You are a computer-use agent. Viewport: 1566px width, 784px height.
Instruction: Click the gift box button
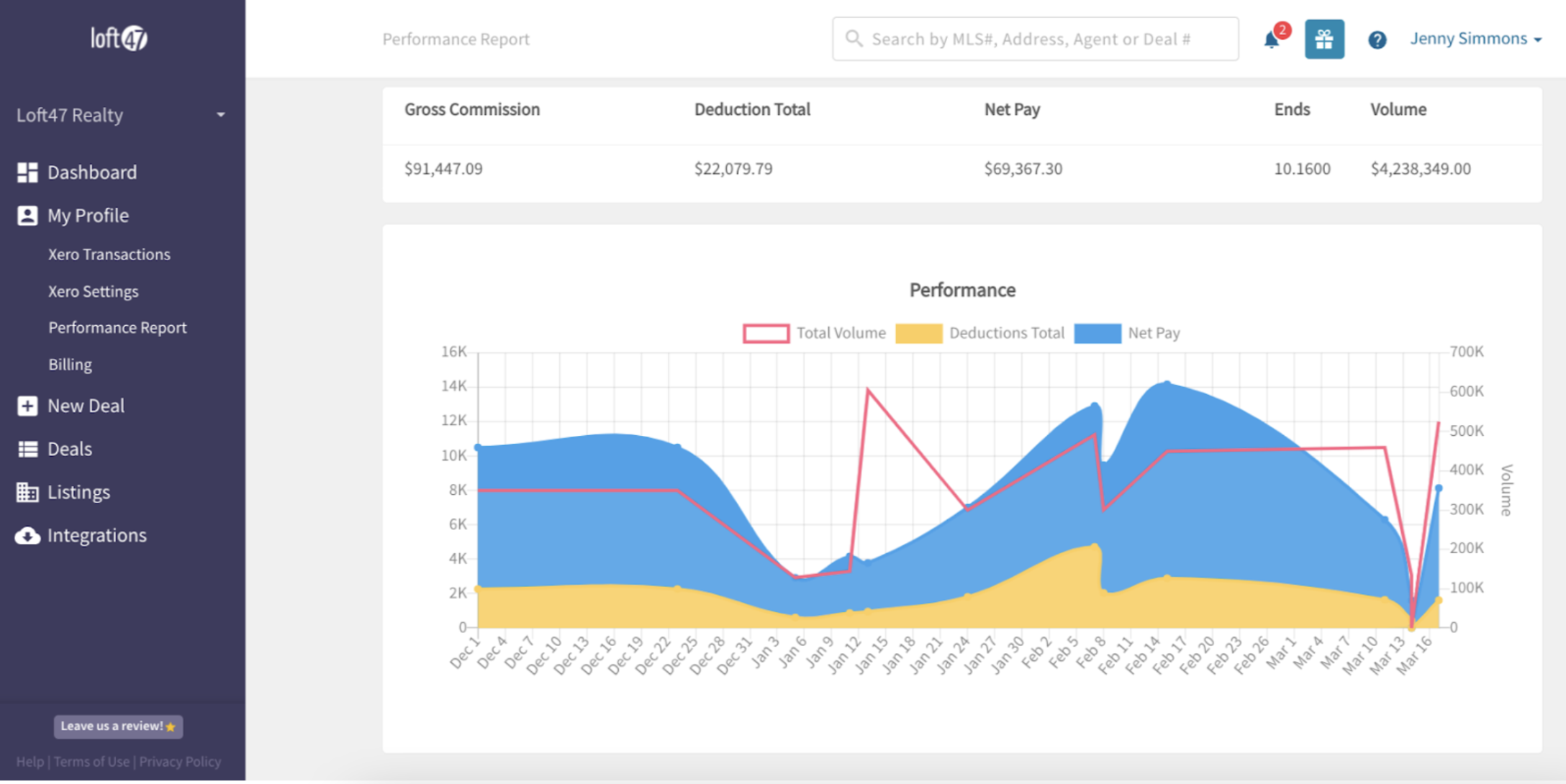[x=1324, y=39]
